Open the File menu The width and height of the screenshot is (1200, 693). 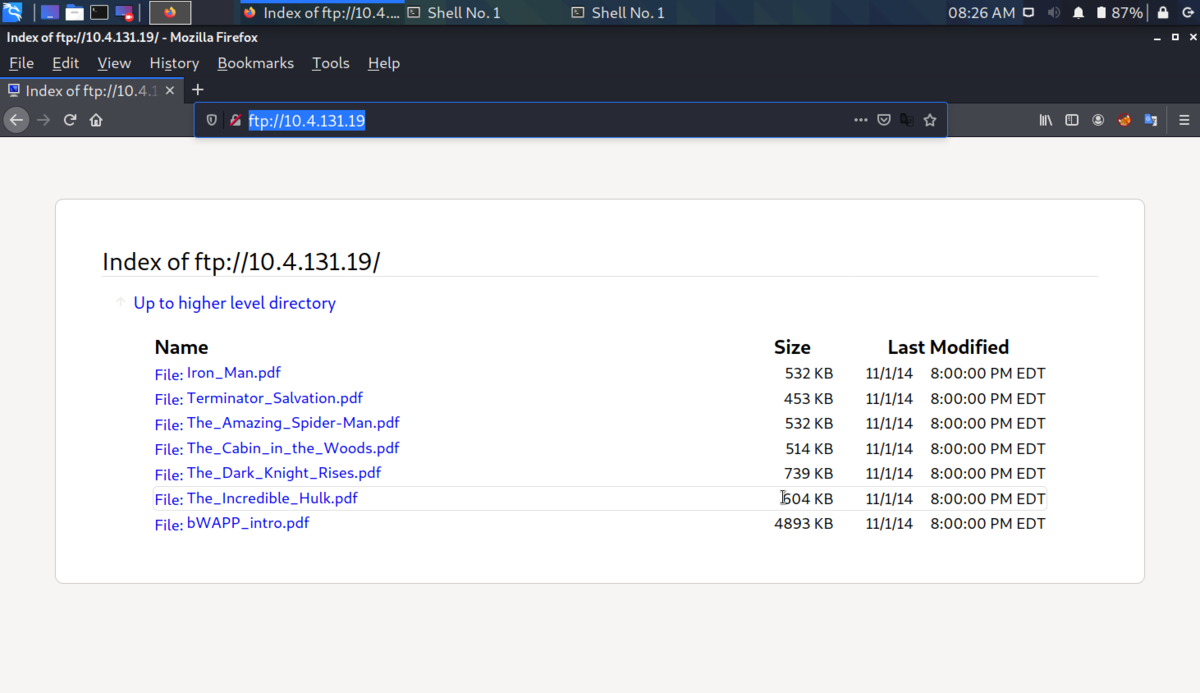point(21,63)
